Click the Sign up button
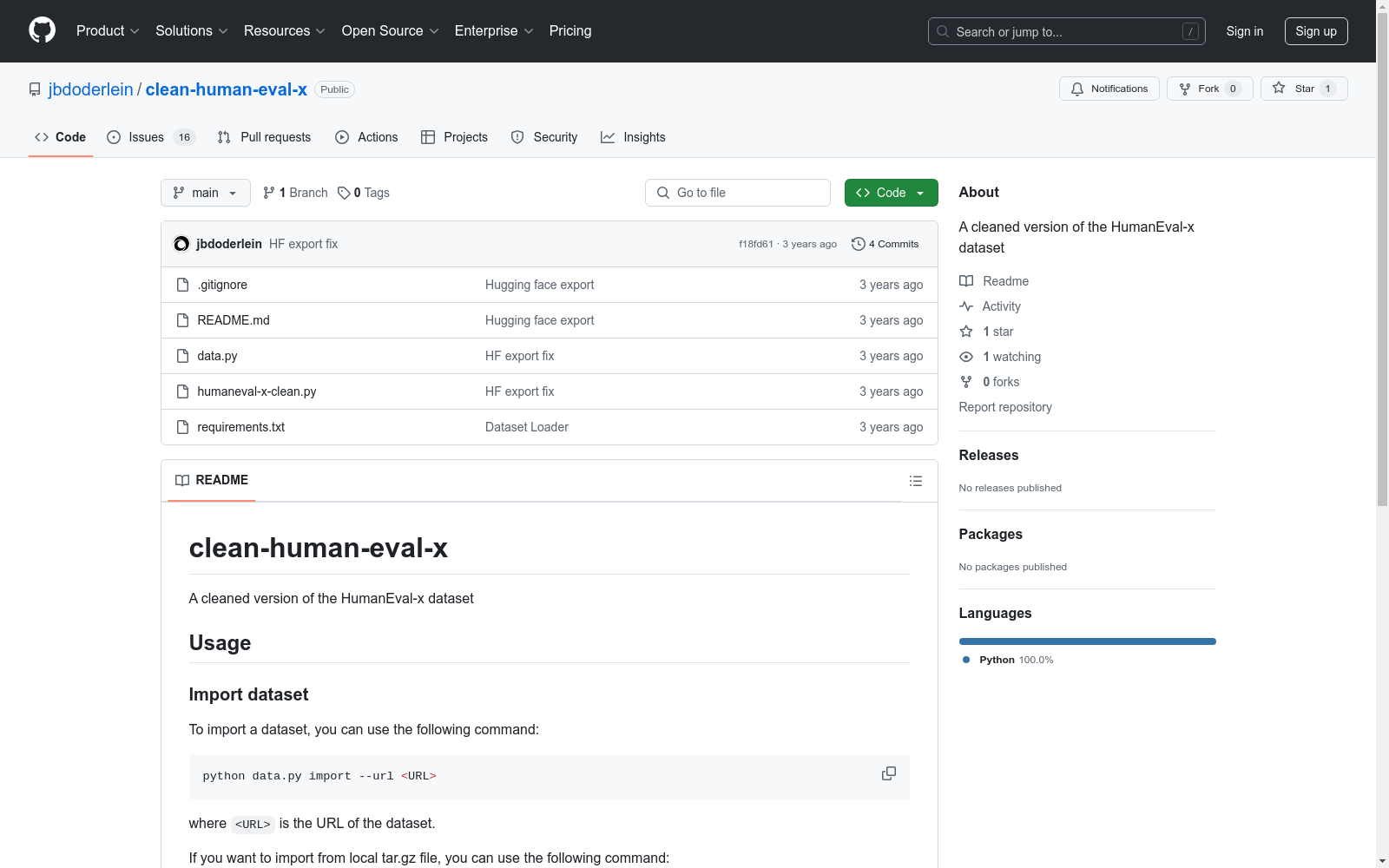 point(1316,31)
